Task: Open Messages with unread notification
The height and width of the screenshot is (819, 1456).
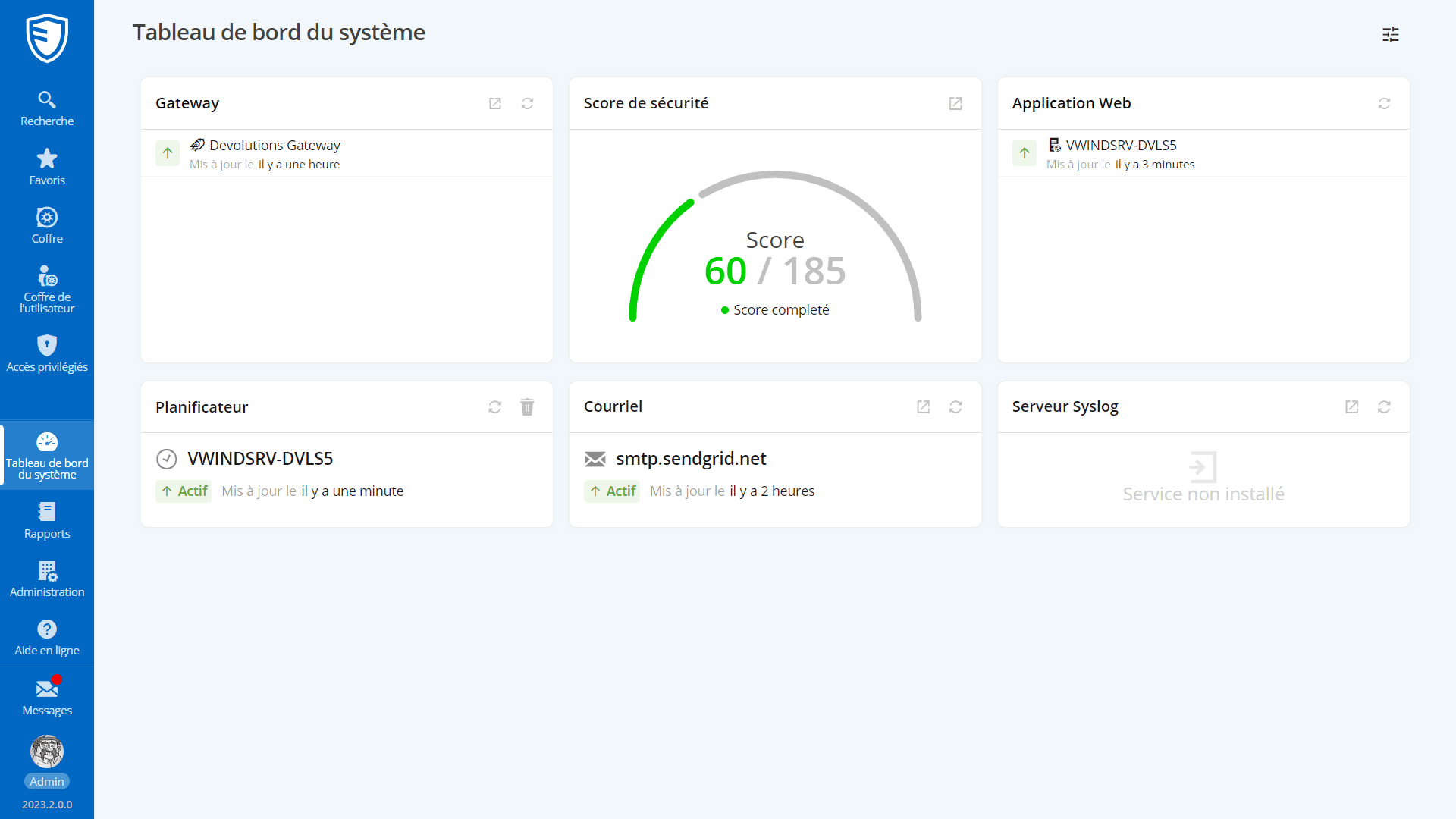Action: (x=47, y=697)
